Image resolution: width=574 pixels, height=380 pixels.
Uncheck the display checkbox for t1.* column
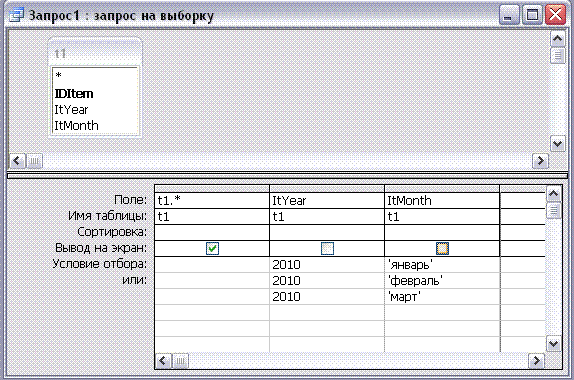(212, 249)
